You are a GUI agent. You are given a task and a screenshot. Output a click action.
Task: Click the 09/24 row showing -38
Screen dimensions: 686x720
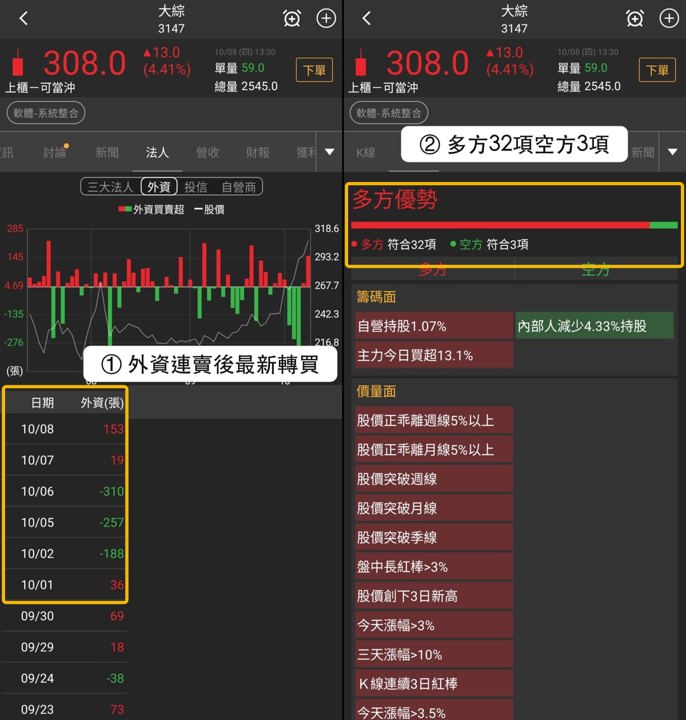66,679
